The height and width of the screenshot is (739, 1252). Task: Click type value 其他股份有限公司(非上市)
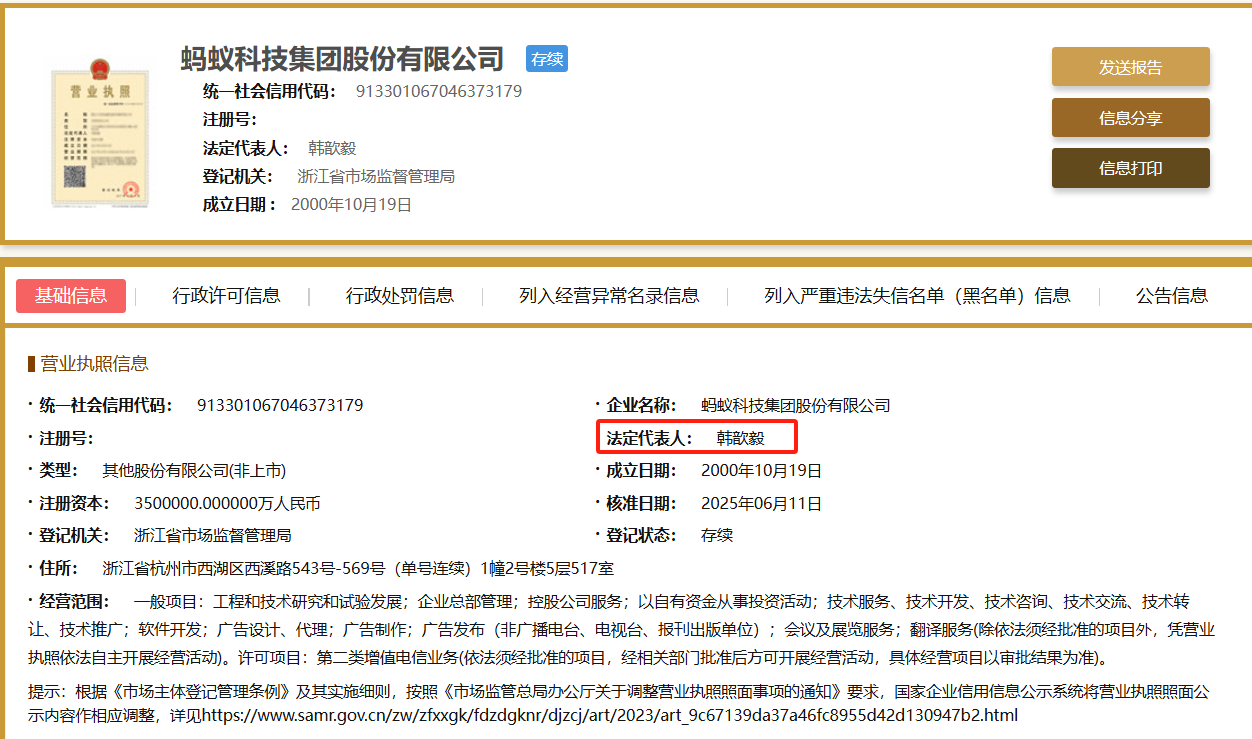pos(194,471)
